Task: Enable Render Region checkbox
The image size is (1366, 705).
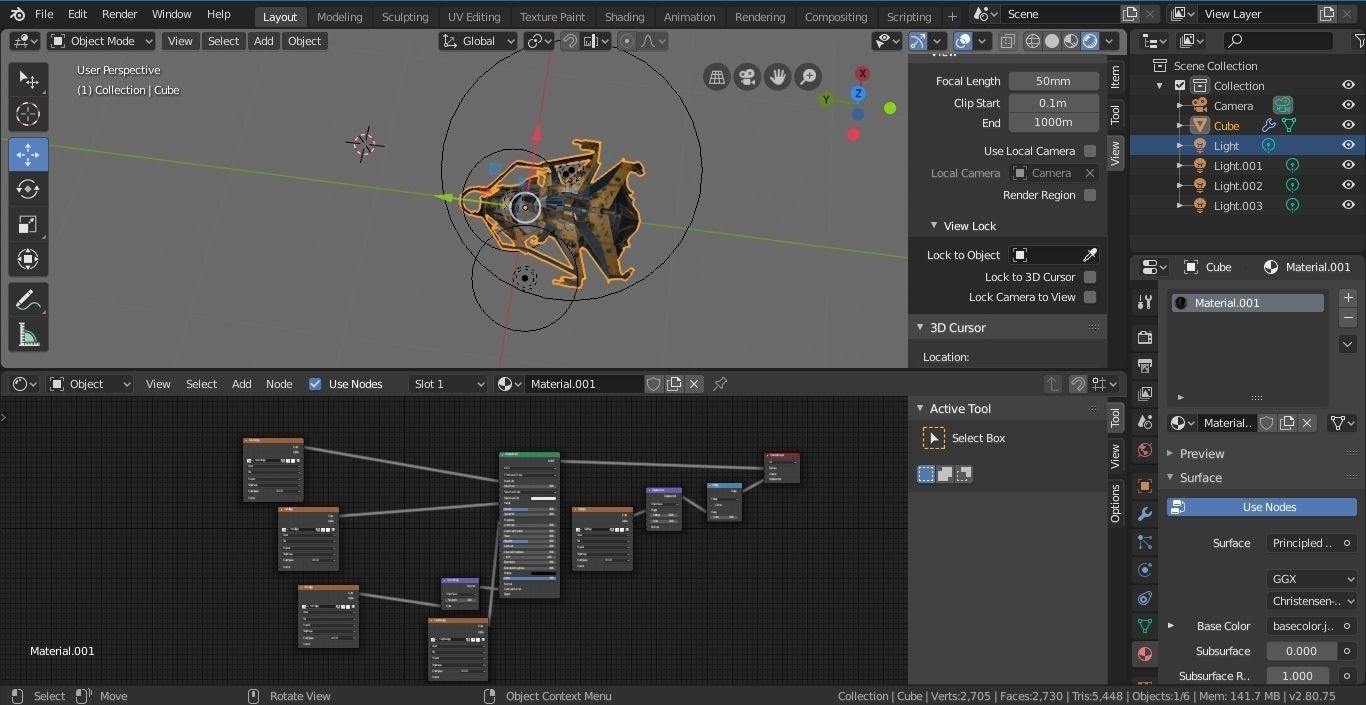Action: pyautogui.click(x=1090, y=195)
